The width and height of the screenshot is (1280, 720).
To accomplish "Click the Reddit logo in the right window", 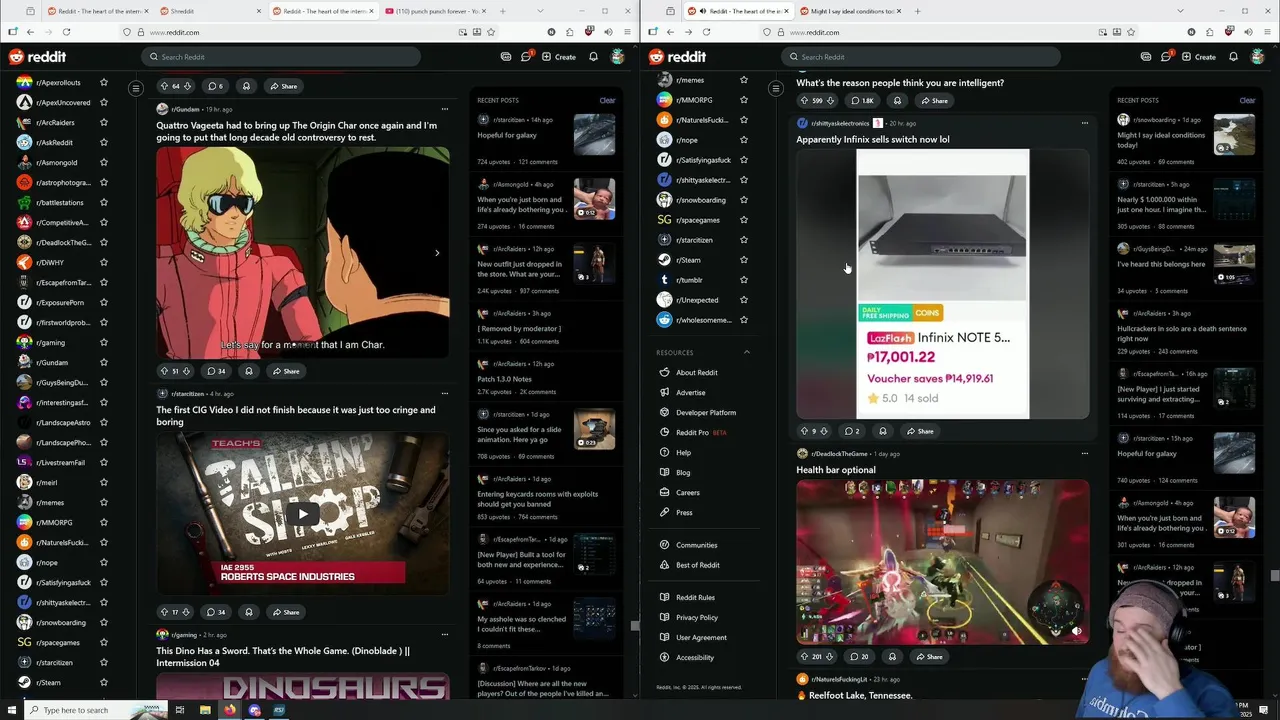I will click(677, 57).
